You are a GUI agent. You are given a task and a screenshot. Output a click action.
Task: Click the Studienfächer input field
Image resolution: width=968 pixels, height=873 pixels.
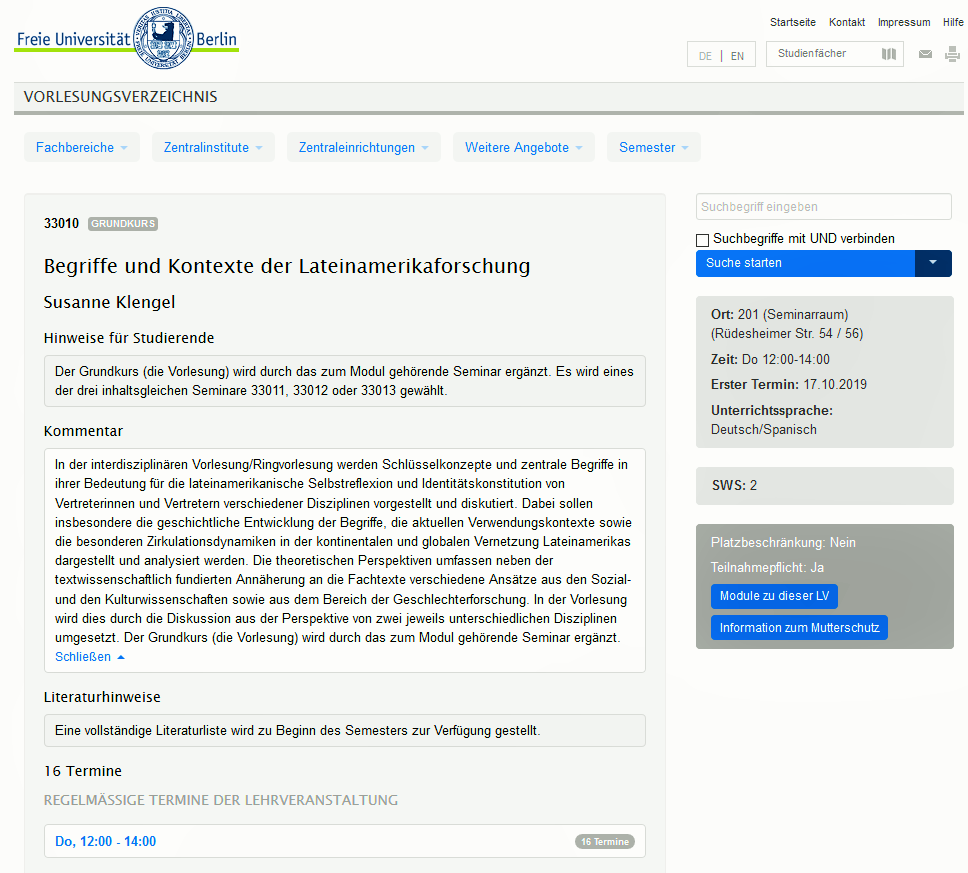[x=835, y=54]
